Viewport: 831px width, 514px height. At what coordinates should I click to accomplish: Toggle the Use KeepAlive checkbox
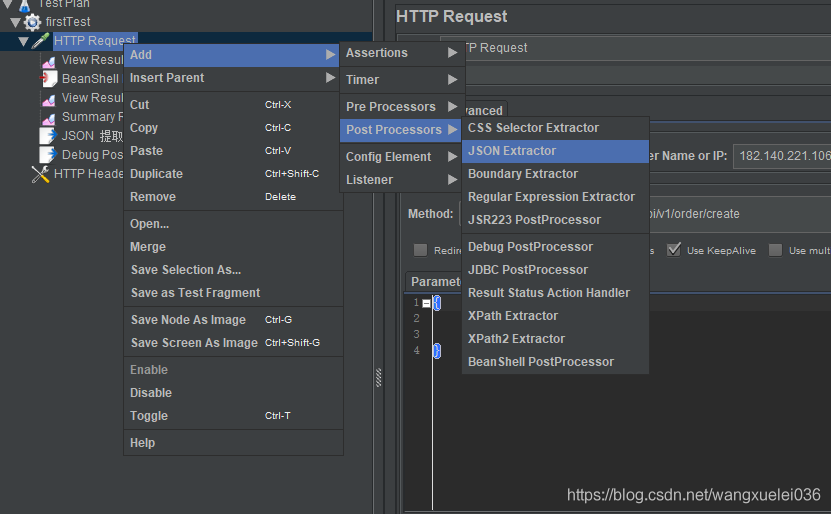pos(674,250)
